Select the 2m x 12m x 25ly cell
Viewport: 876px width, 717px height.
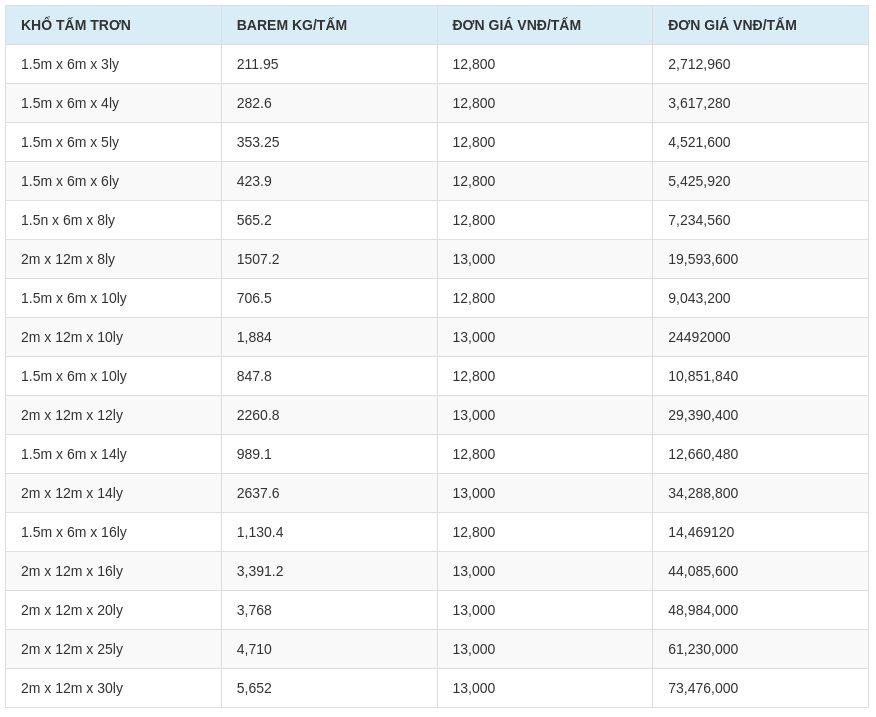coord(72,649)
